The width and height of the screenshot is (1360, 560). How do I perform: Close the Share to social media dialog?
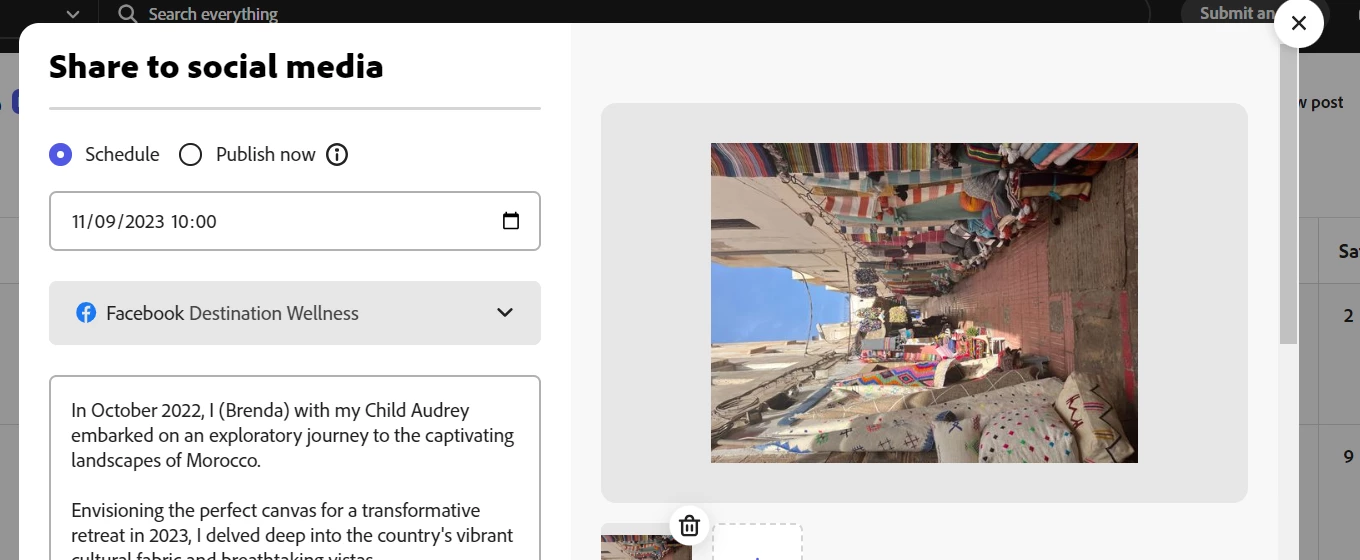tap(1299, 23)
